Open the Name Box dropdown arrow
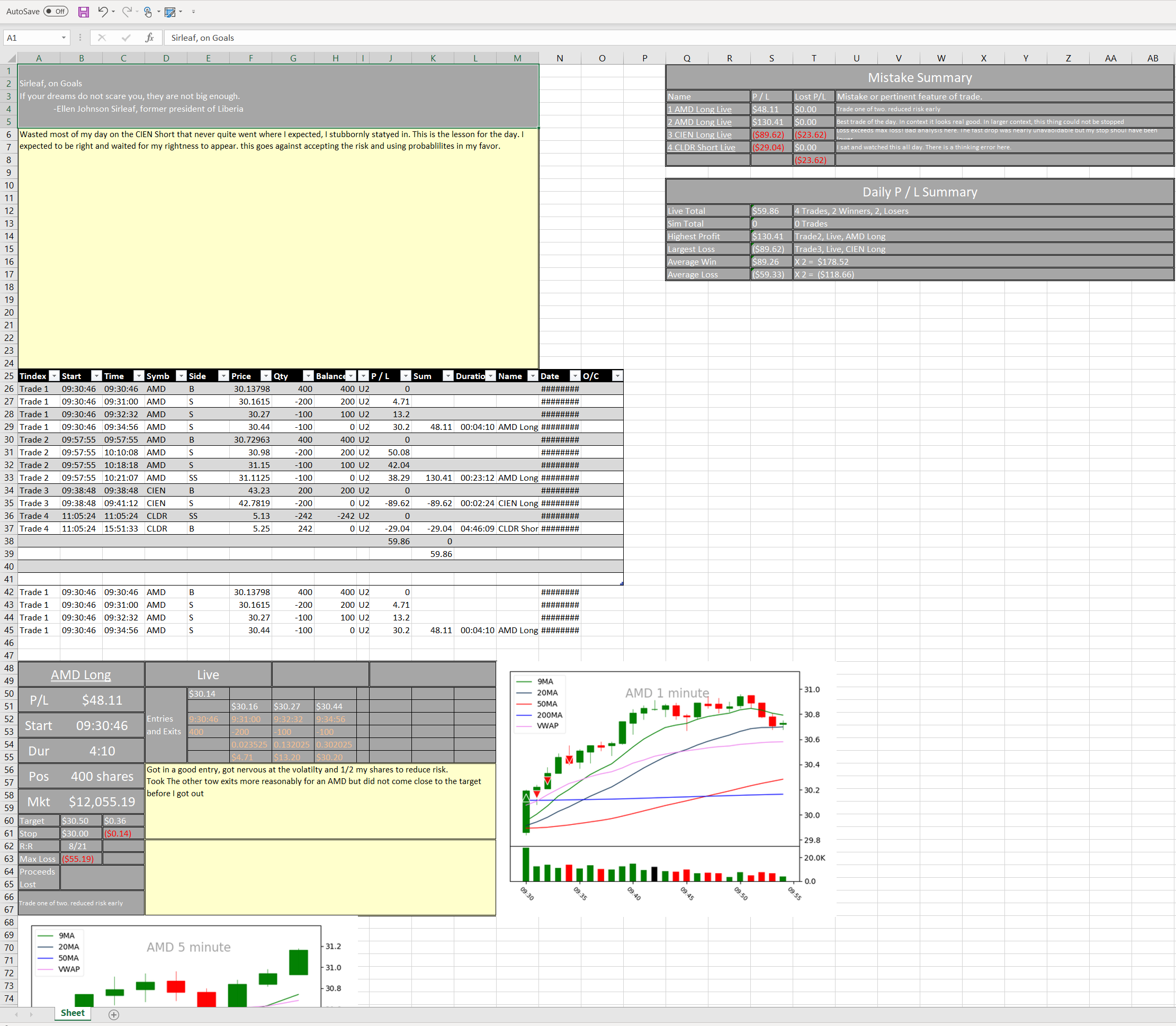The height and width of the screenshot is (1026, 1176). click(x=64, y=38)
